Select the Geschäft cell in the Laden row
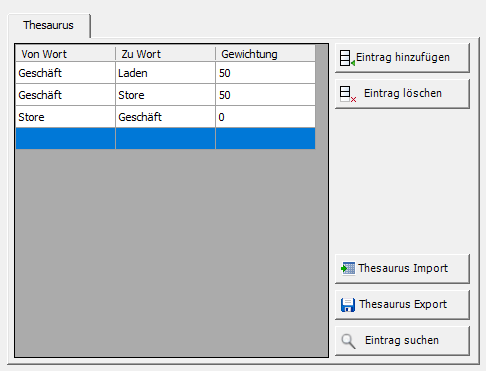486x371 pixels. 65,73
